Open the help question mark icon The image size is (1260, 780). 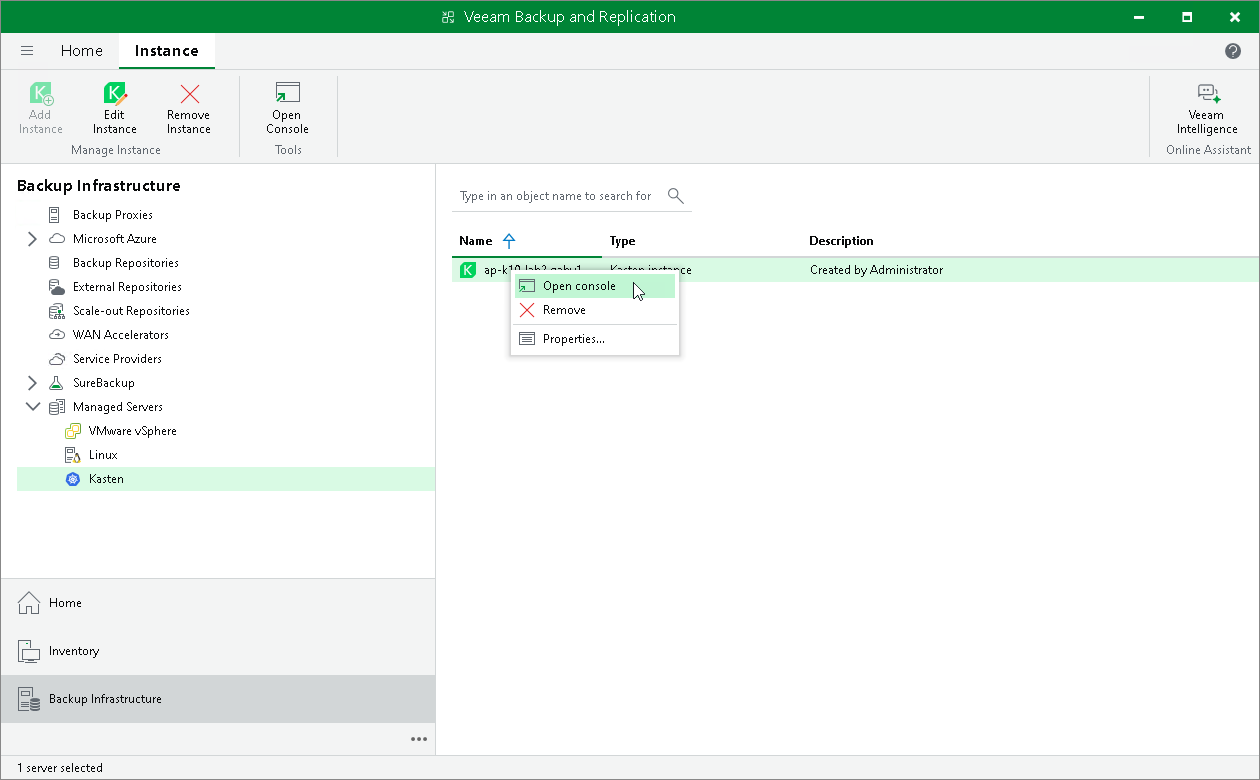[1233, 51]
